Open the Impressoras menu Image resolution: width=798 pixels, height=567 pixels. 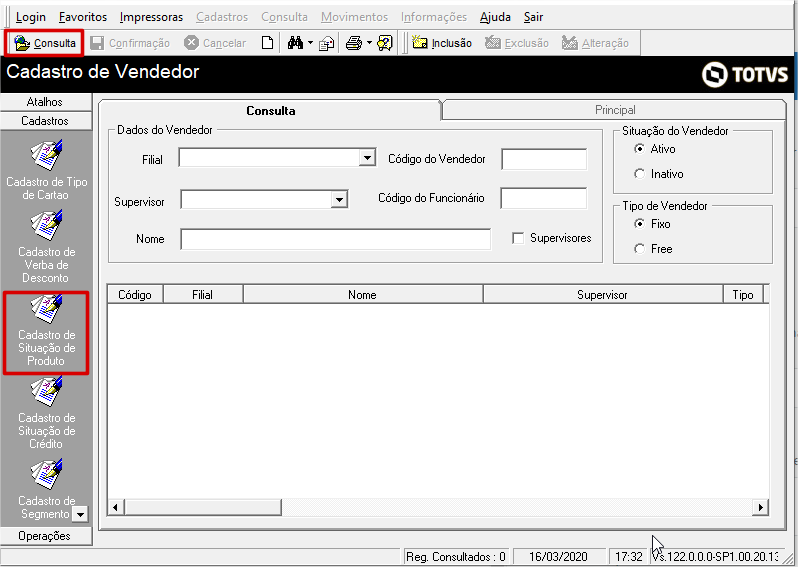point(151,17)
